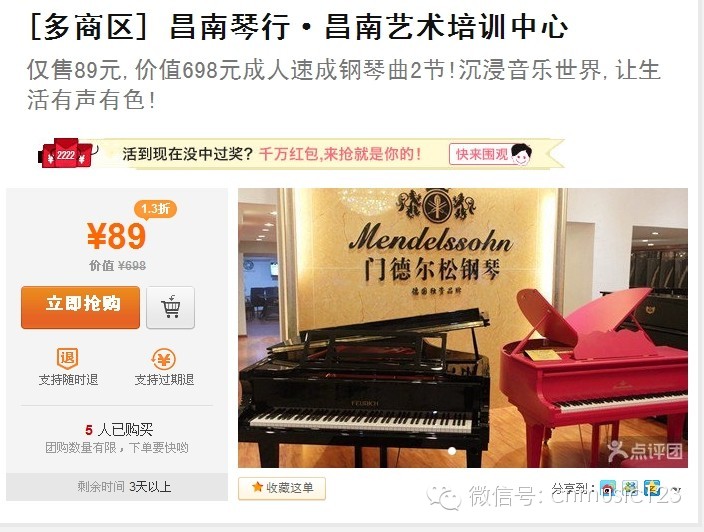Share deal via Qzone star icon
The image size is (704, 532).
652,488
